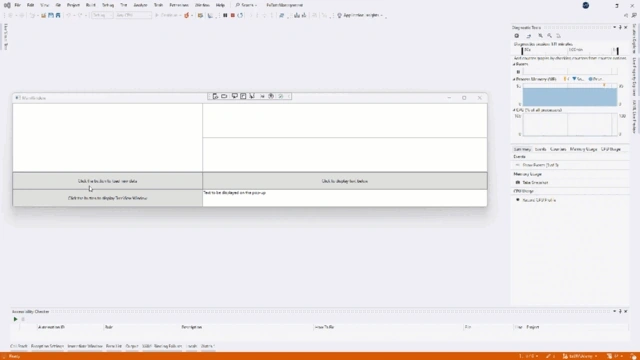Image resolution: width=640 pixels, height=360 pixels.
Task: Pin the Diagnostic Tools panel
Action: 620,27
